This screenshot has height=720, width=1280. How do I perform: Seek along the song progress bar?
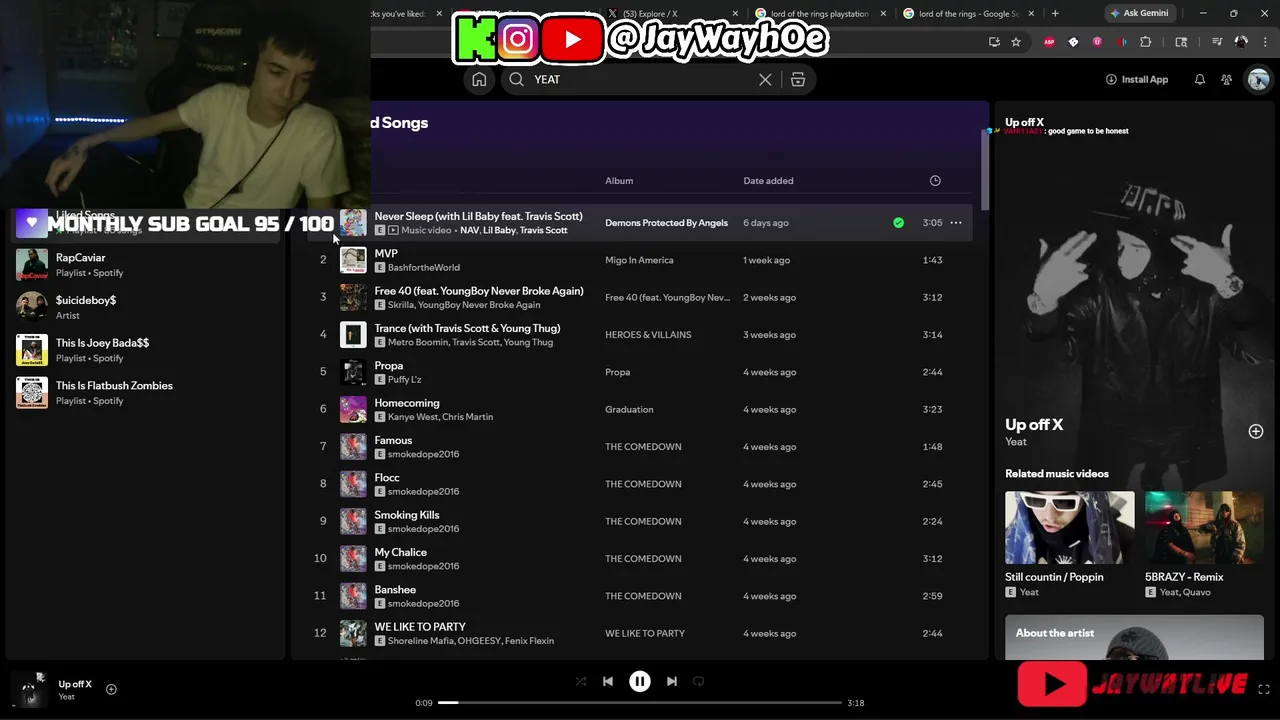tap(640, 703)
